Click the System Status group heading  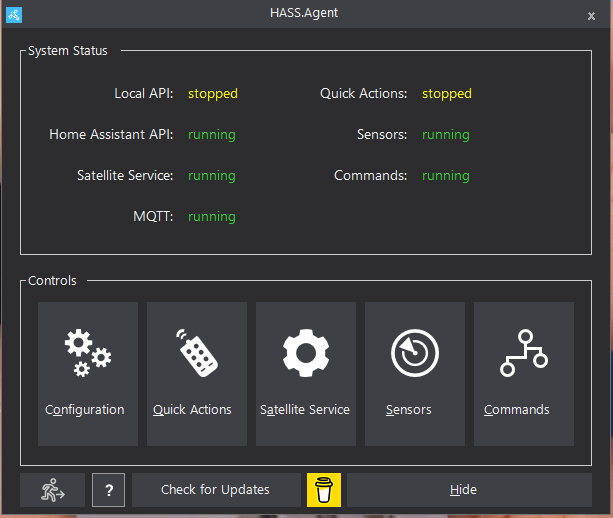pos(68,51)
